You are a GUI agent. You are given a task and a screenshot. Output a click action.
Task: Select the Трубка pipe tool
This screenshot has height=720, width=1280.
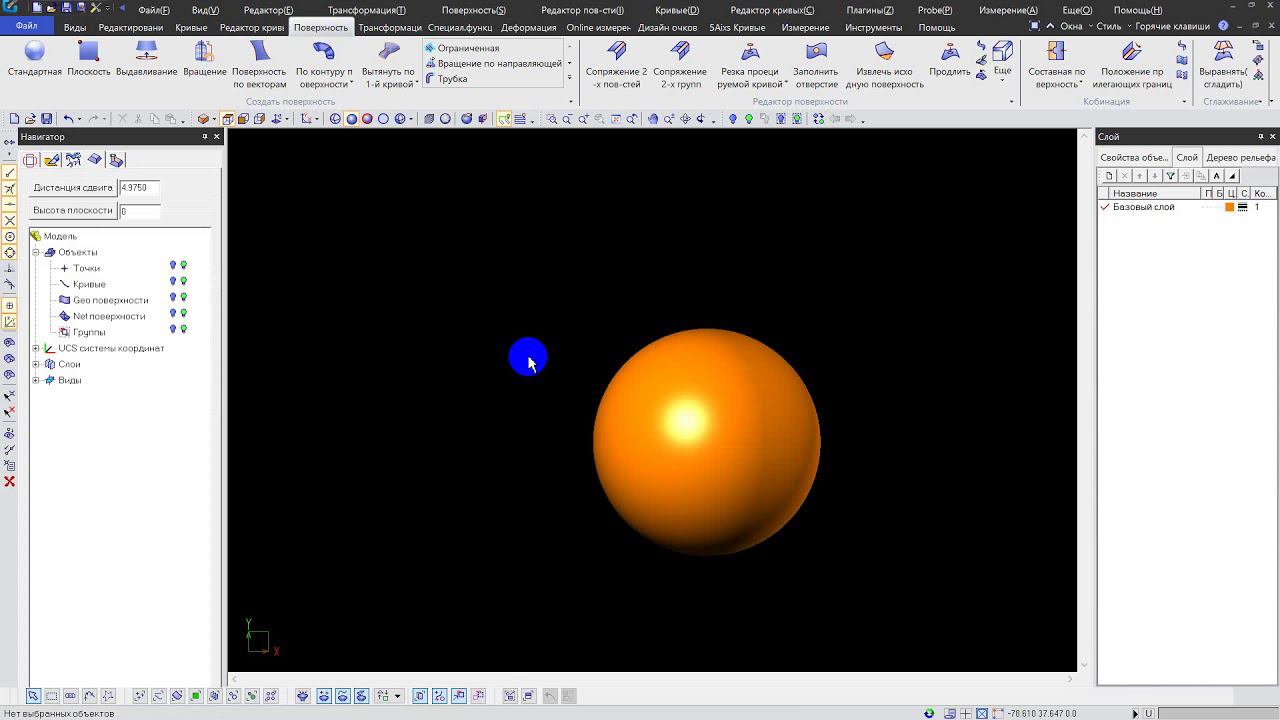[x=446, y=79]
